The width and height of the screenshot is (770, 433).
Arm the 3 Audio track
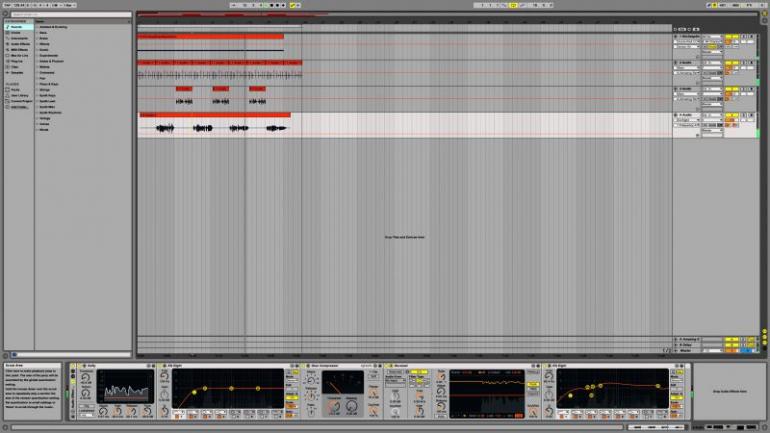click(751, 89)
